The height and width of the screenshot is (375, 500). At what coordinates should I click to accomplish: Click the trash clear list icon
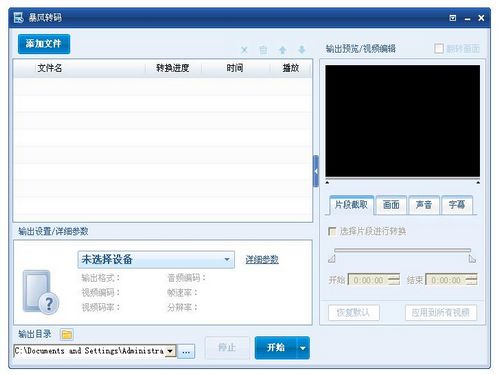[x=263, y=50]
